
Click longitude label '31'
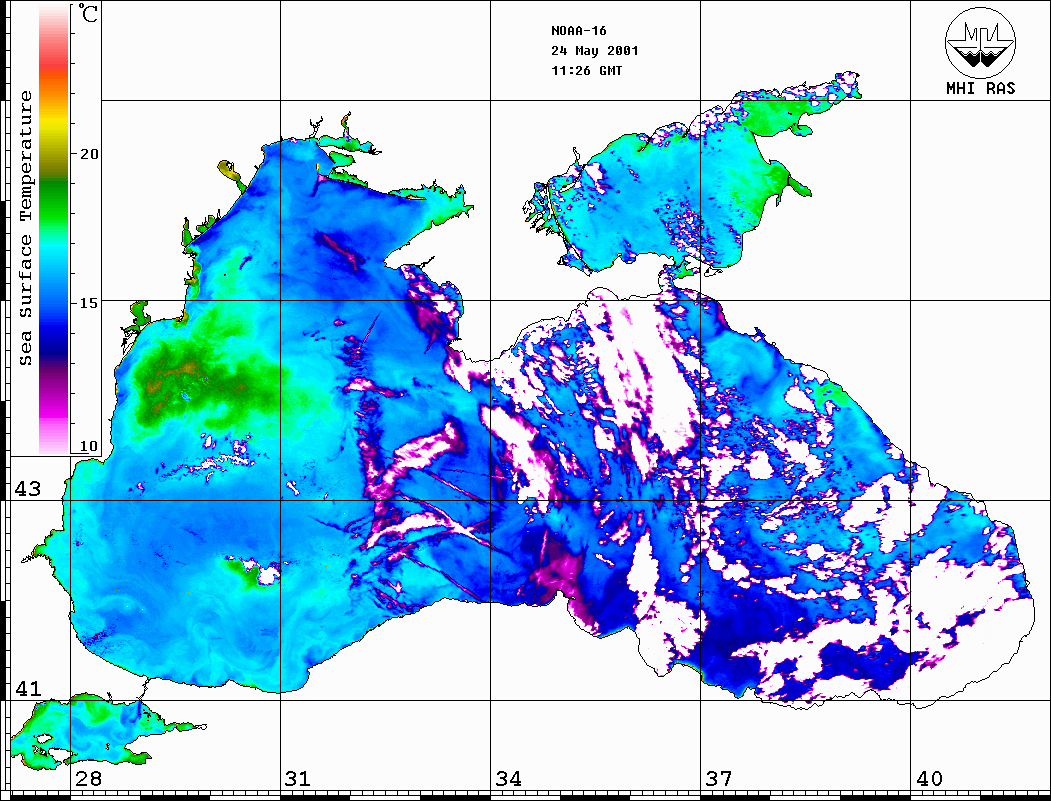coord(298,778)
